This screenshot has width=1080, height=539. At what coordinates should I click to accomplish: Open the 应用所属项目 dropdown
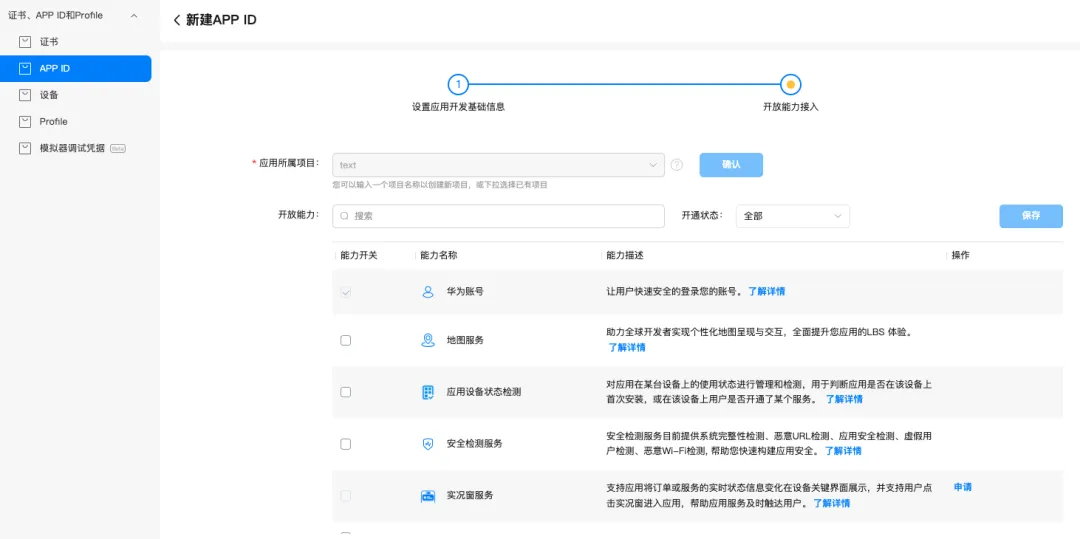pos(498,165)
